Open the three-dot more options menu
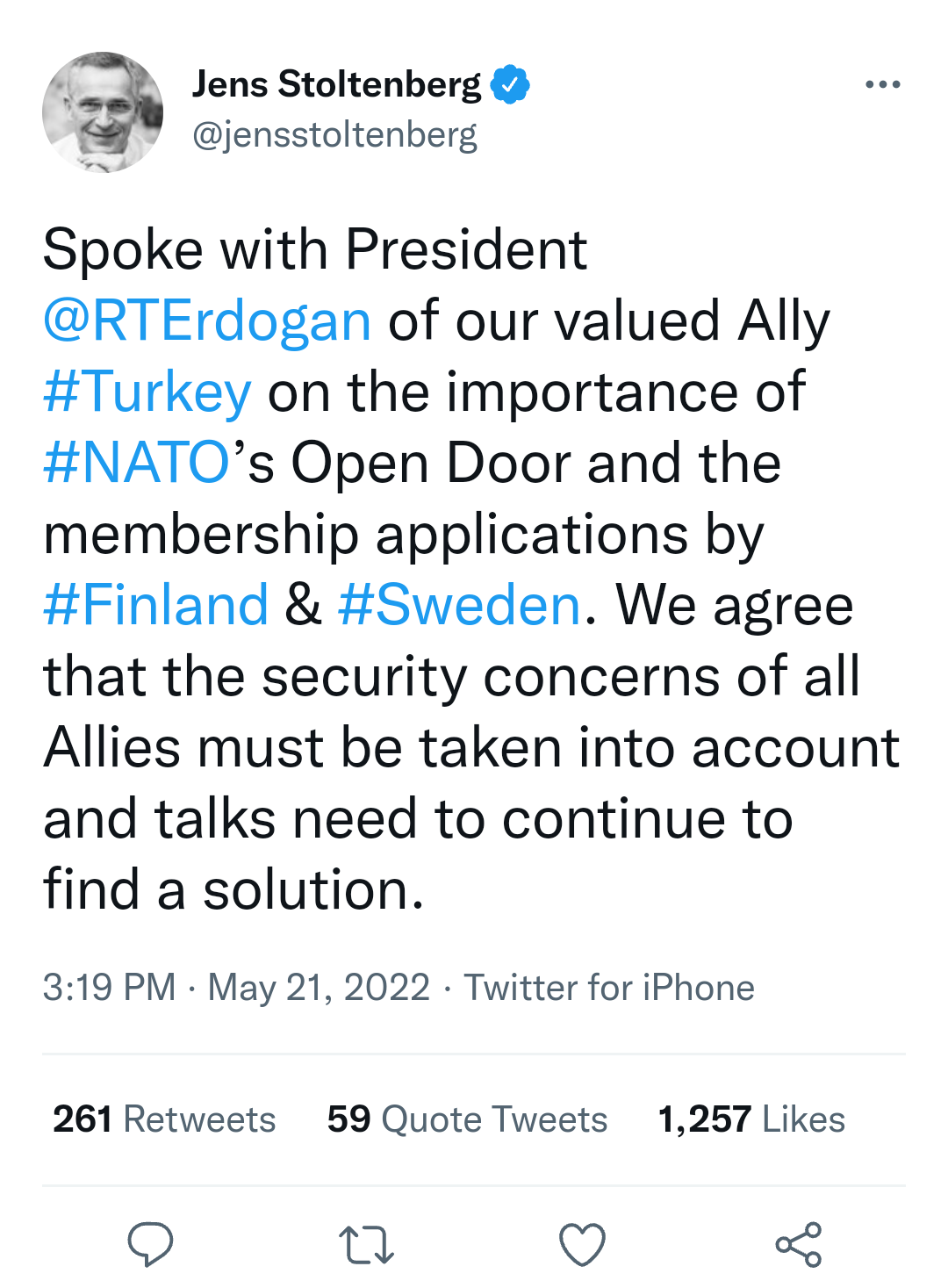 tap(882, 84)
